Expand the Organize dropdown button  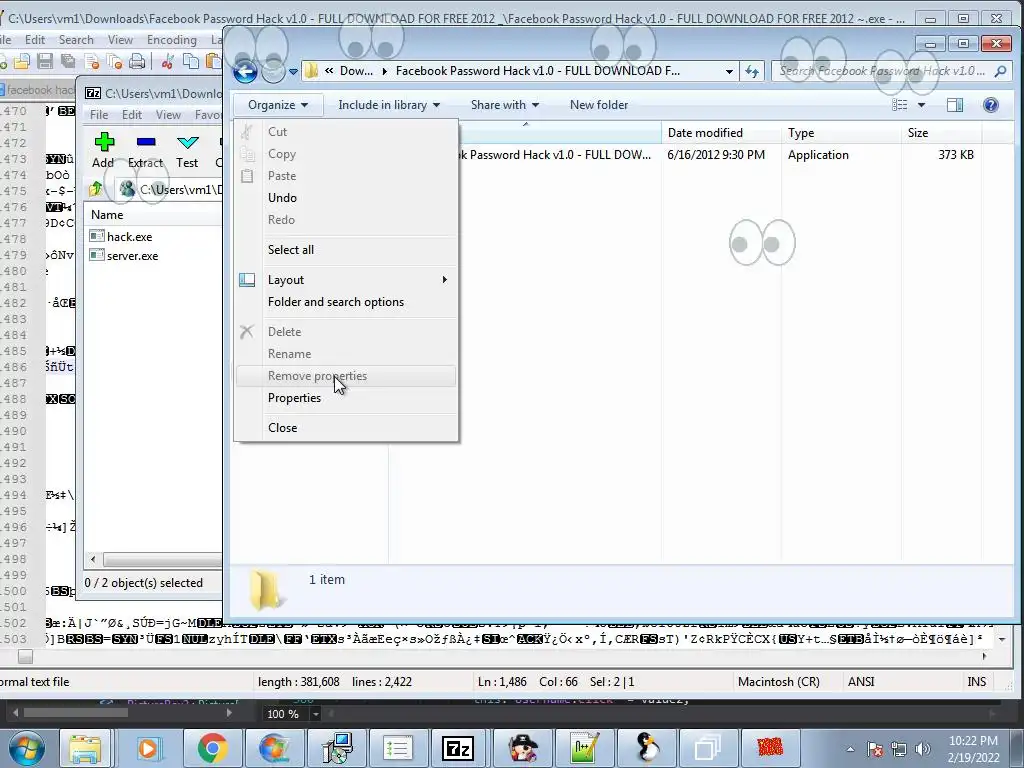pos(278,105)
